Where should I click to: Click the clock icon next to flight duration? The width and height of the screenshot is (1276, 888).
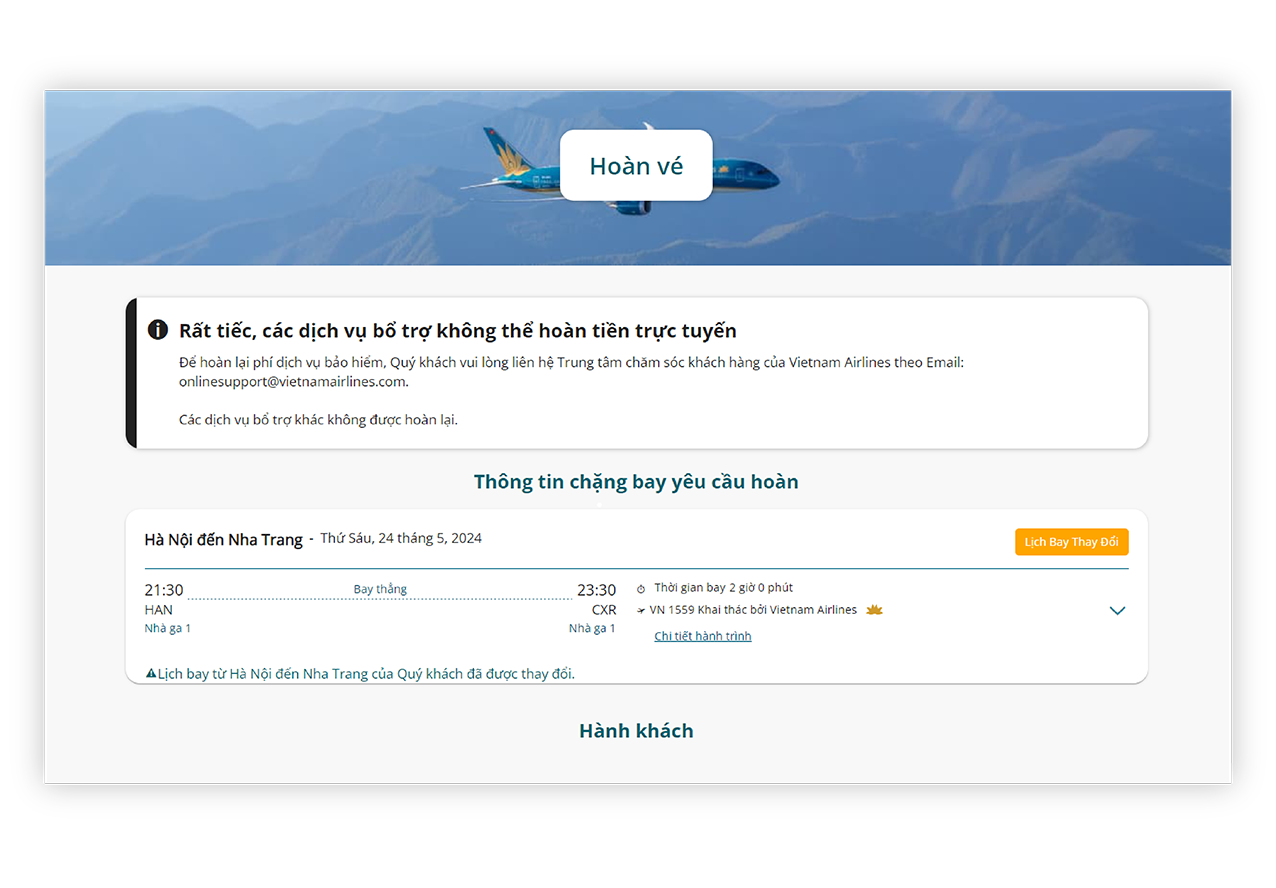click(x=642, y=588)
